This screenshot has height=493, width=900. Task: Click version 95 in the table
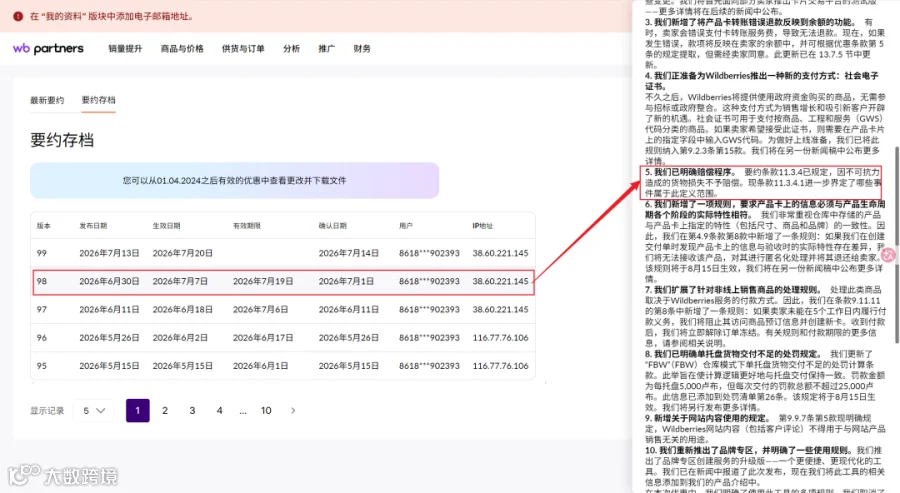point(42,366)
